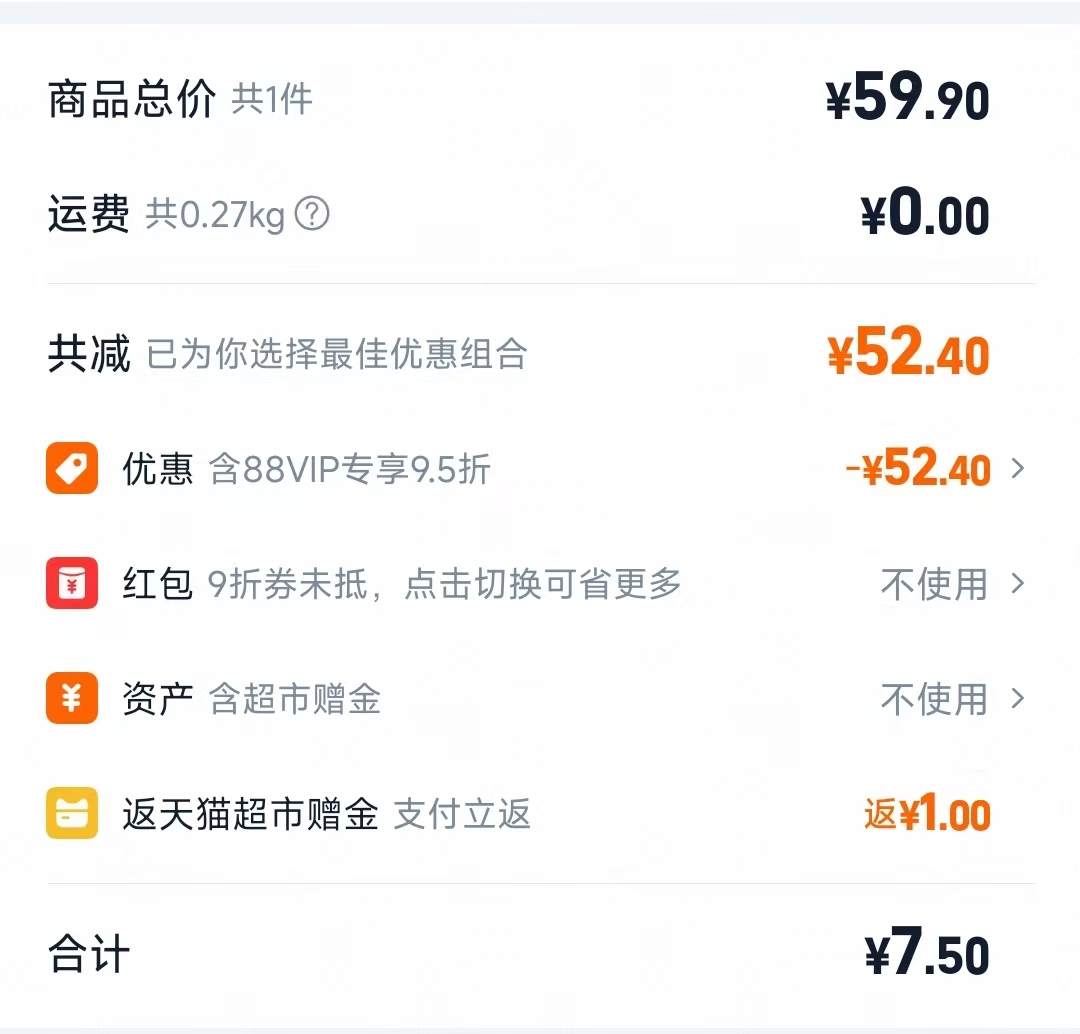1080x1034 pixels.
Task: Click the 红包 red envelope icon
Action: coord(70,585)
